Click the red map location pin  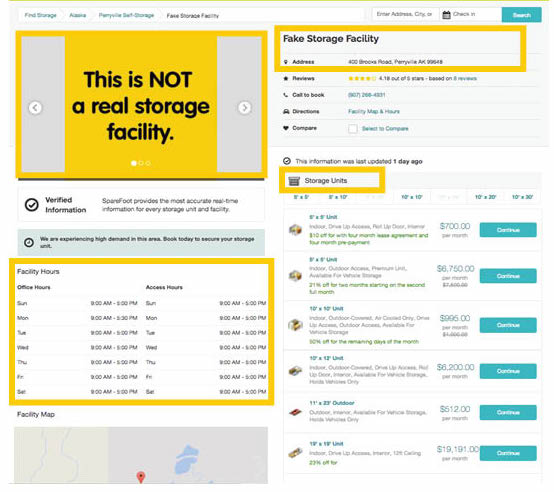pos(141,477)
